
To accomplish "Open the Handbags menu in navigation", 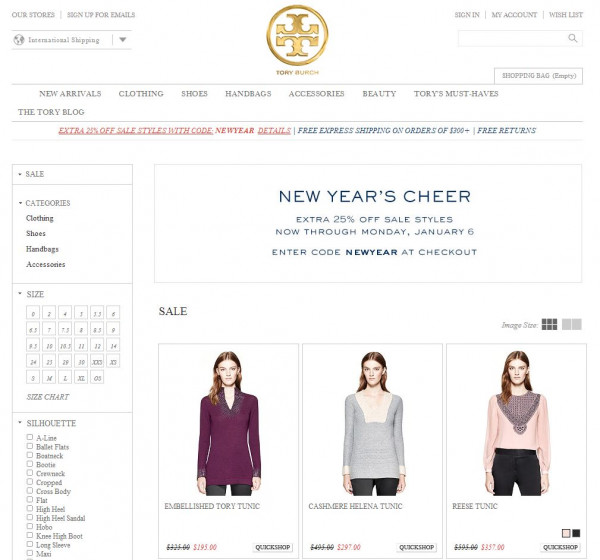I will coord(248,94).
